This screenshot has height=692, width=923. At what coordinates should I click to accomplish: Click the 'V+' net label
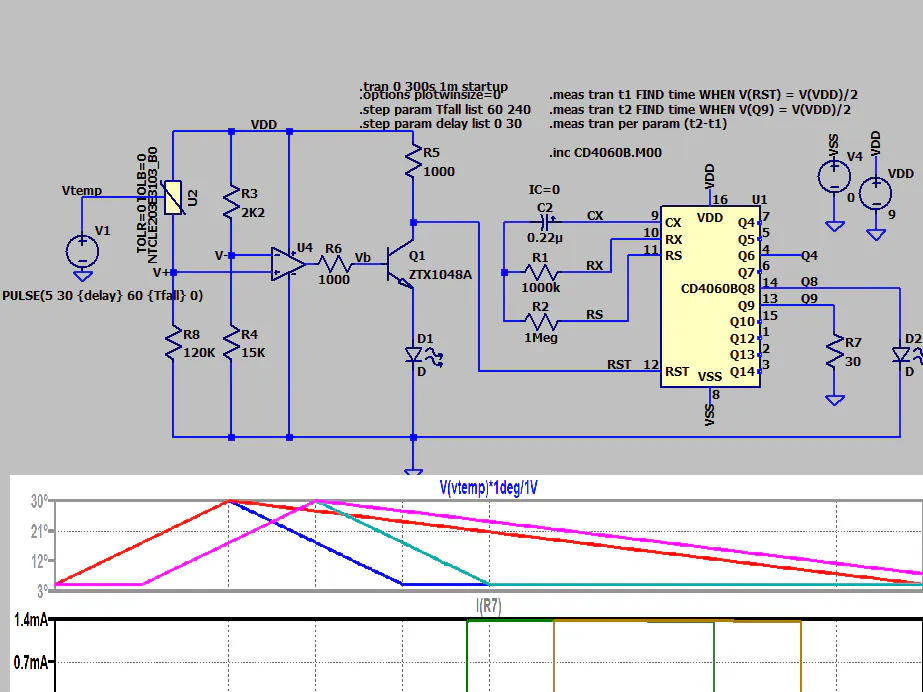click(x=161, y=272)
